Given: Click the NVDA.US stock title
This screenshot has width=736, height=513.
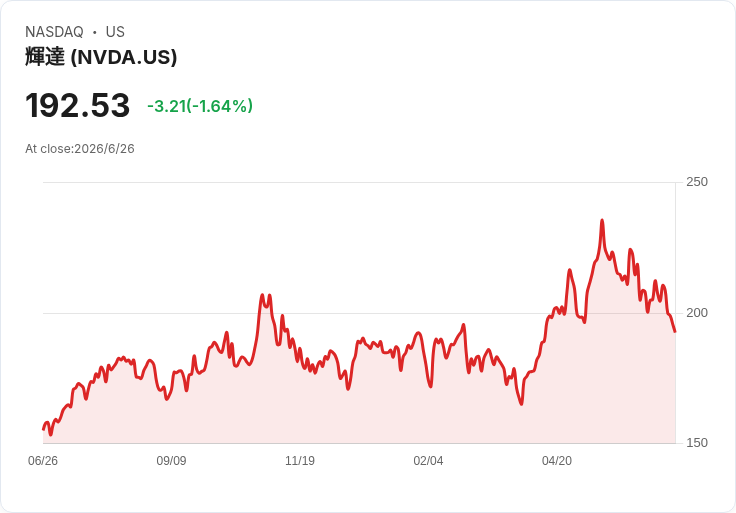Looking at the screenshot, I should pyautogui.click(x=101, y=57).
